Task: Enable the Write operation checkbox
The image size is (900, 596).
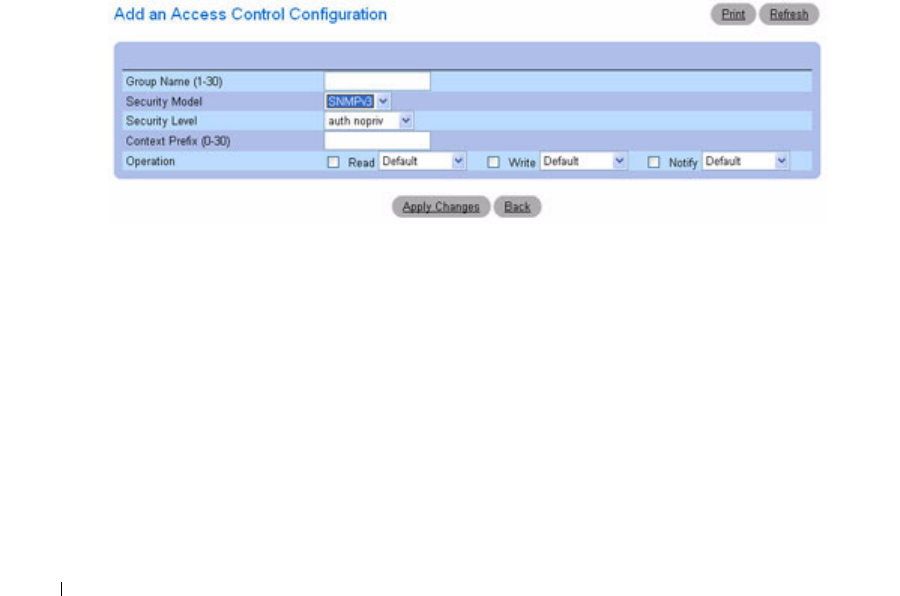Action: pyautogui.click(x=493, y=162)
